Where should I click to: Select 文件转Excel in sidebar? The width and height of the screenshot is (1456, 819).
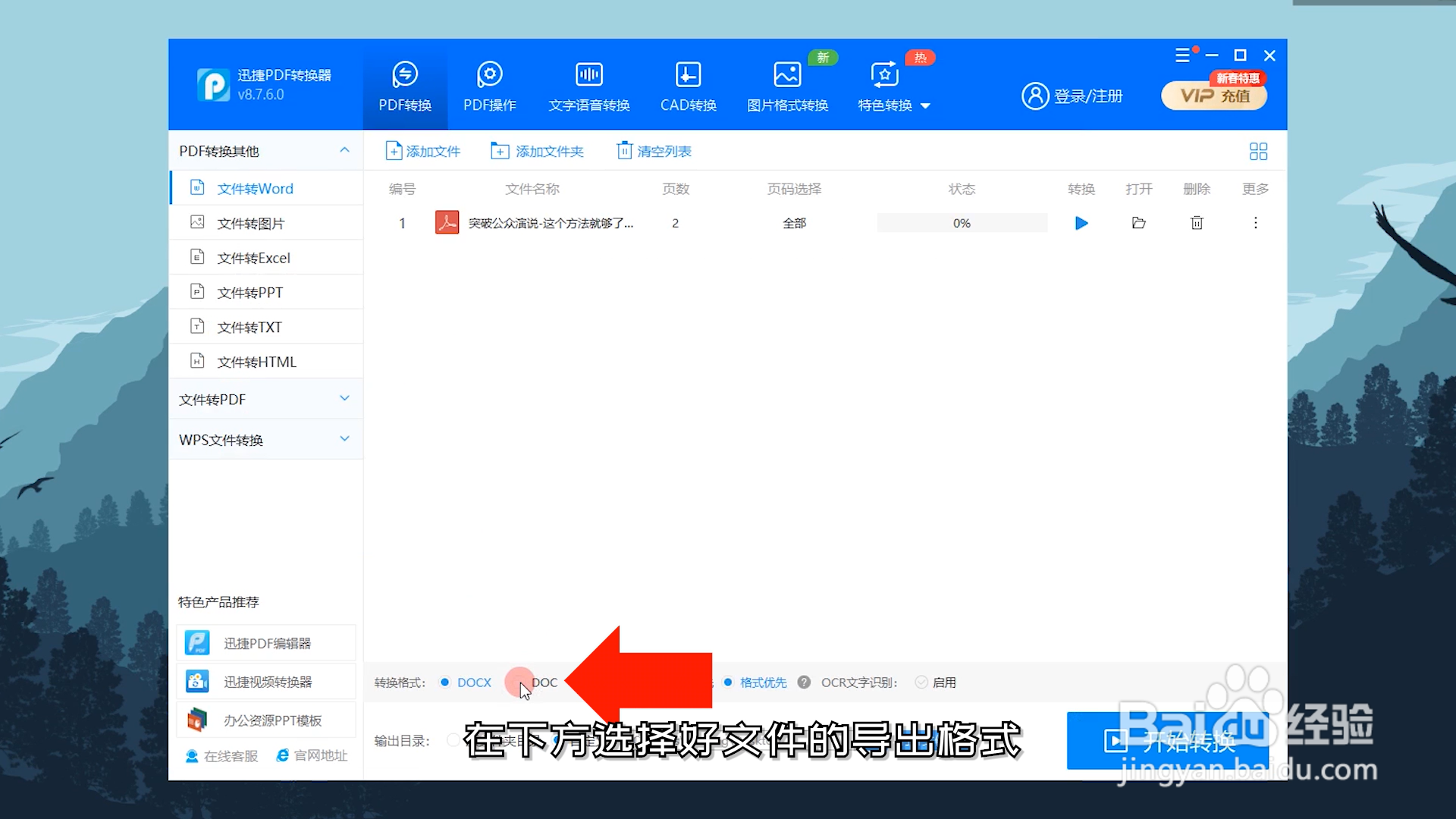point(253,258)
